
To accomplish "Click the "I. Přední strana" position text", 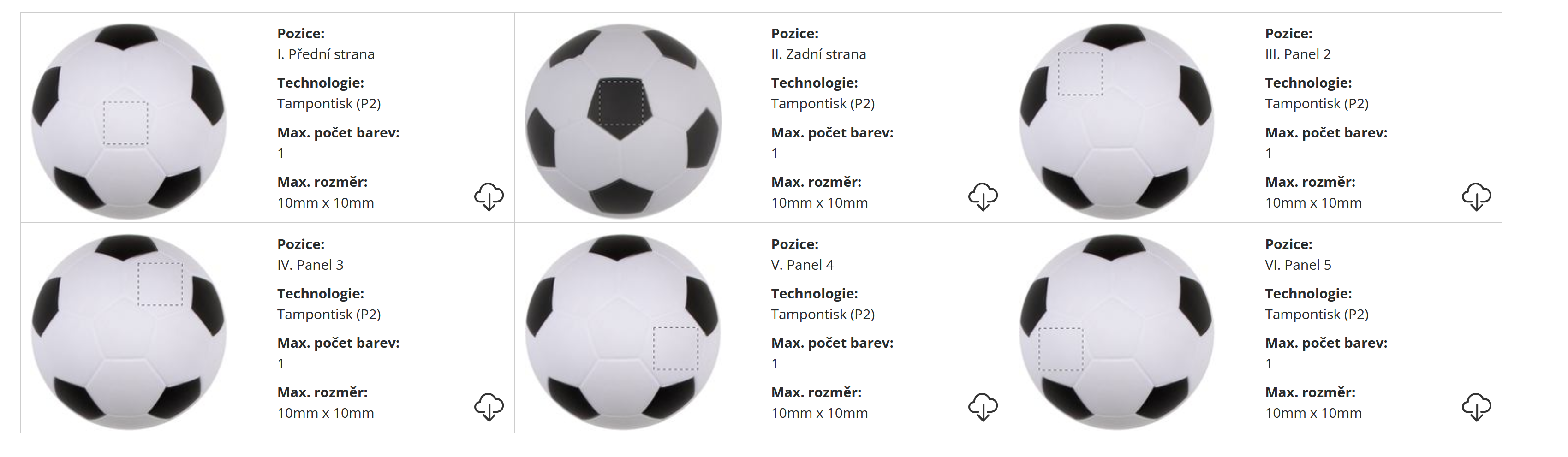I will click(326, 54).
